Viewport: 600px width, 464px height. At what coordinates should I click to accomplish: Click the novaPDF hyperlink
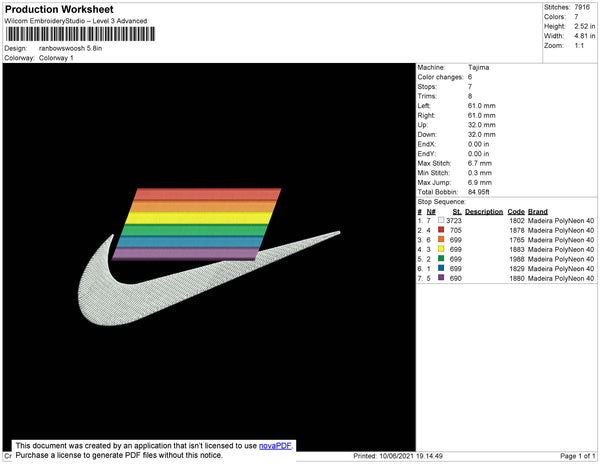[275, 446]
